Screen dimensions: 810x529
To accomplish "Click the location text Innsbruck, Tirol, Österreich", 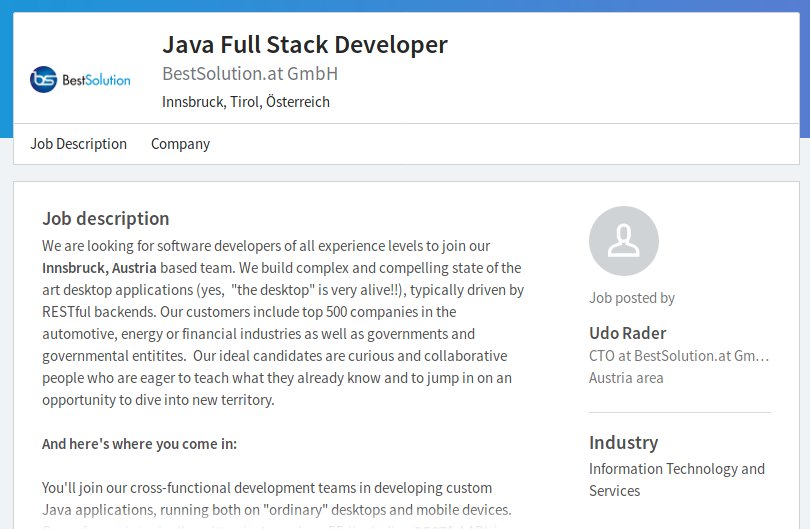I will click(246, 102).
